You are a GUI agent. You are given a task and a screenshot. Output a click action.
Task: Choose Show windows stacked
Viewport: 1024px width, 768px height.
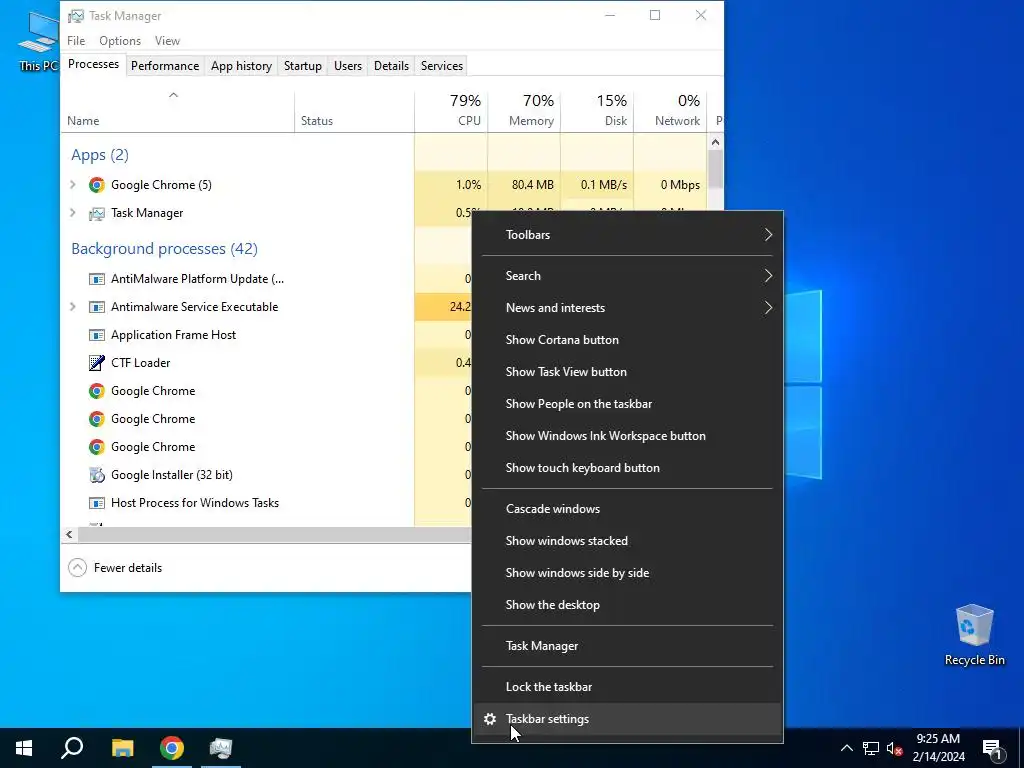coord(628,541)
